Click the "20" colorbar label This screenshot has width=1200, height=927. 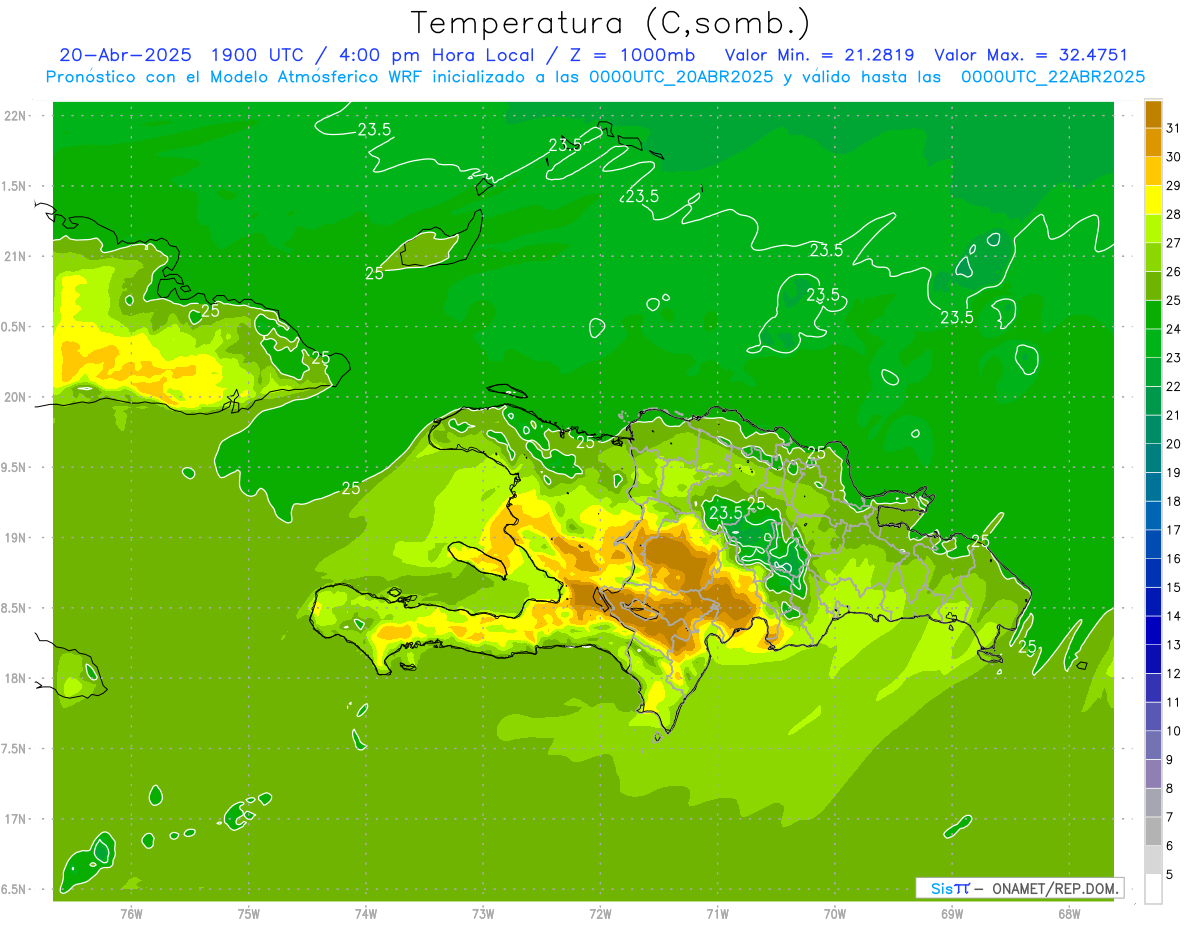[x=1173, y=444]
